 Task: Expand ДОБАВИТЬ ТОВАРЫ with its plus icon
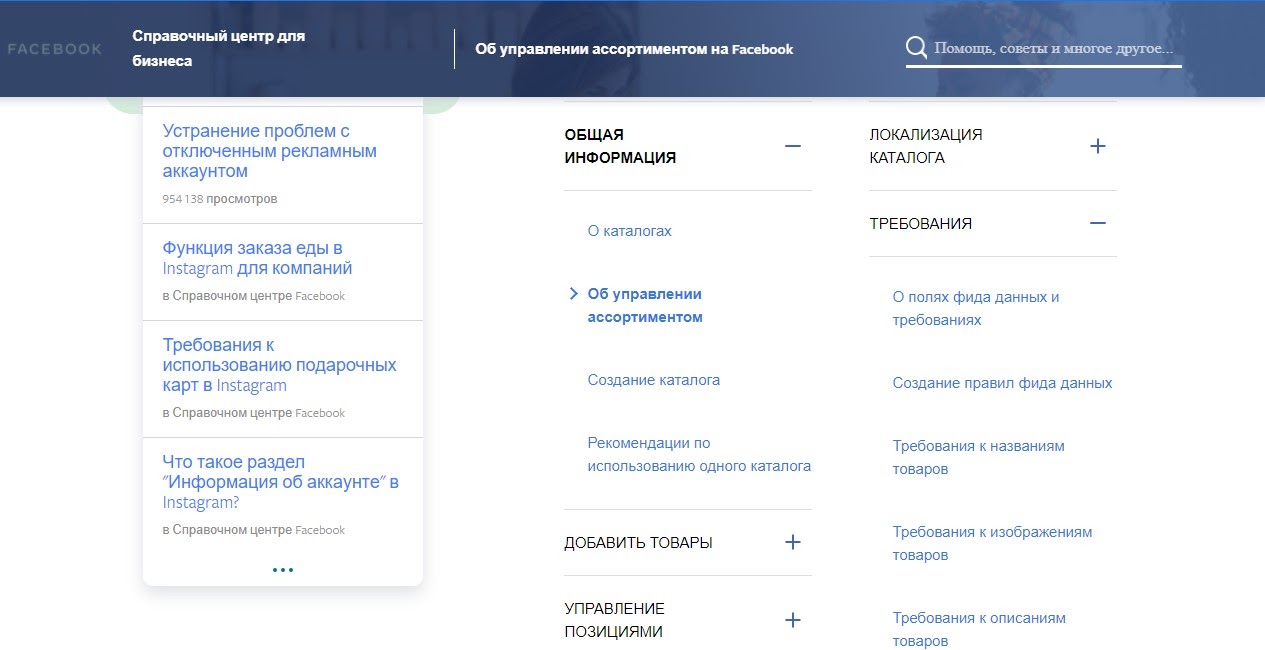[x=793, y=542]
